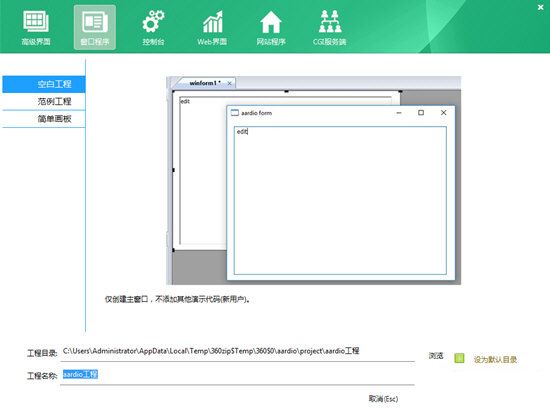Focus the 工程目录 path field
Screen dimensions: 550x408
point(237,351)
